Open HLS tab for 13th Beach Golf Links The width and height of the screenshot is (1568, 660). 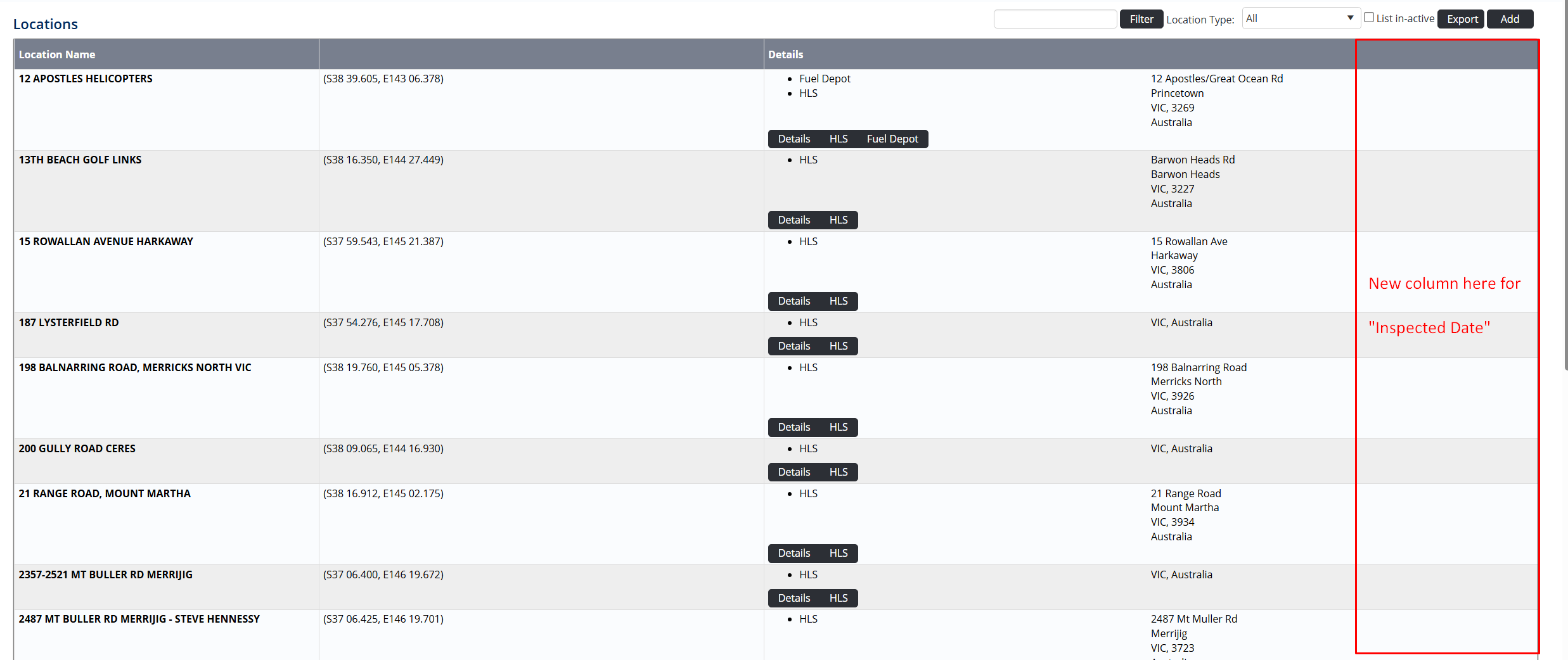click(x=838, y=220)
